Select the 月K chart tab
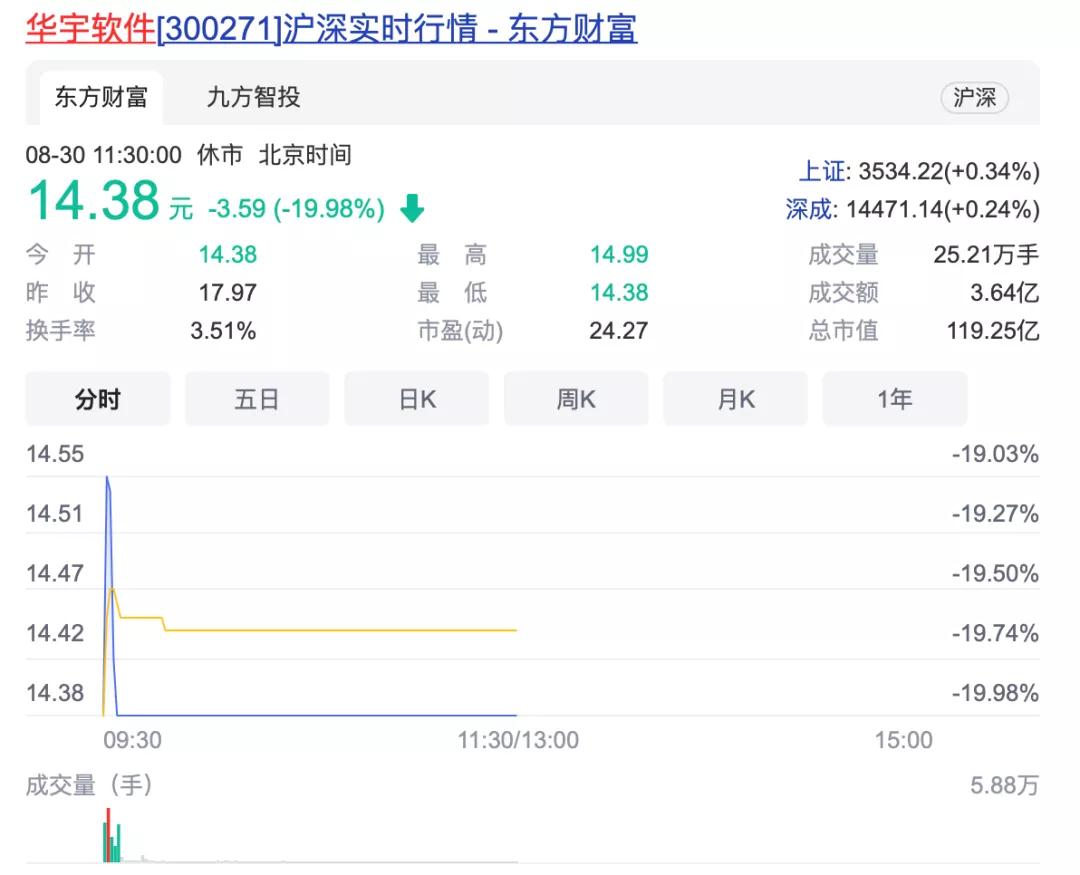Viewport: 1080px width, 875px height. pos(735,399)
